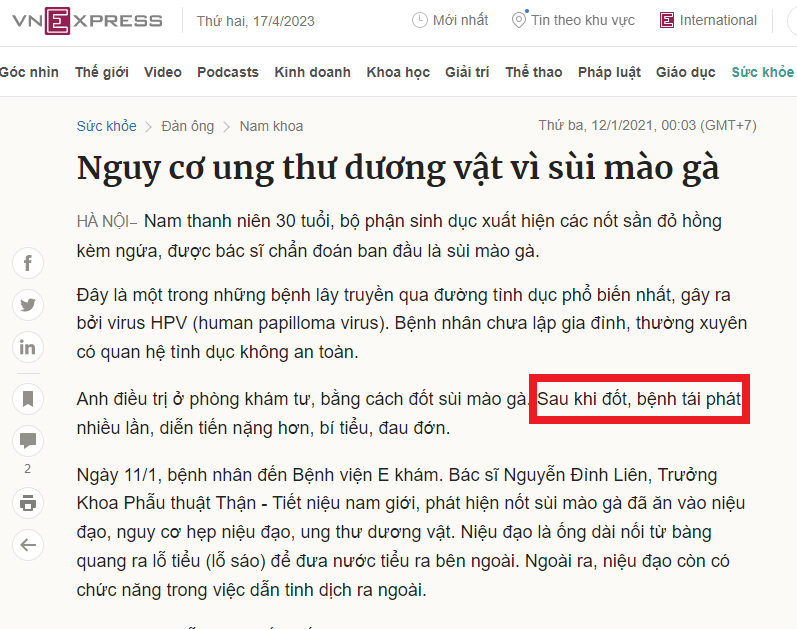Share article on LinkedIn
This screenshot has height=629, width=797.
[x=28, y=348]
